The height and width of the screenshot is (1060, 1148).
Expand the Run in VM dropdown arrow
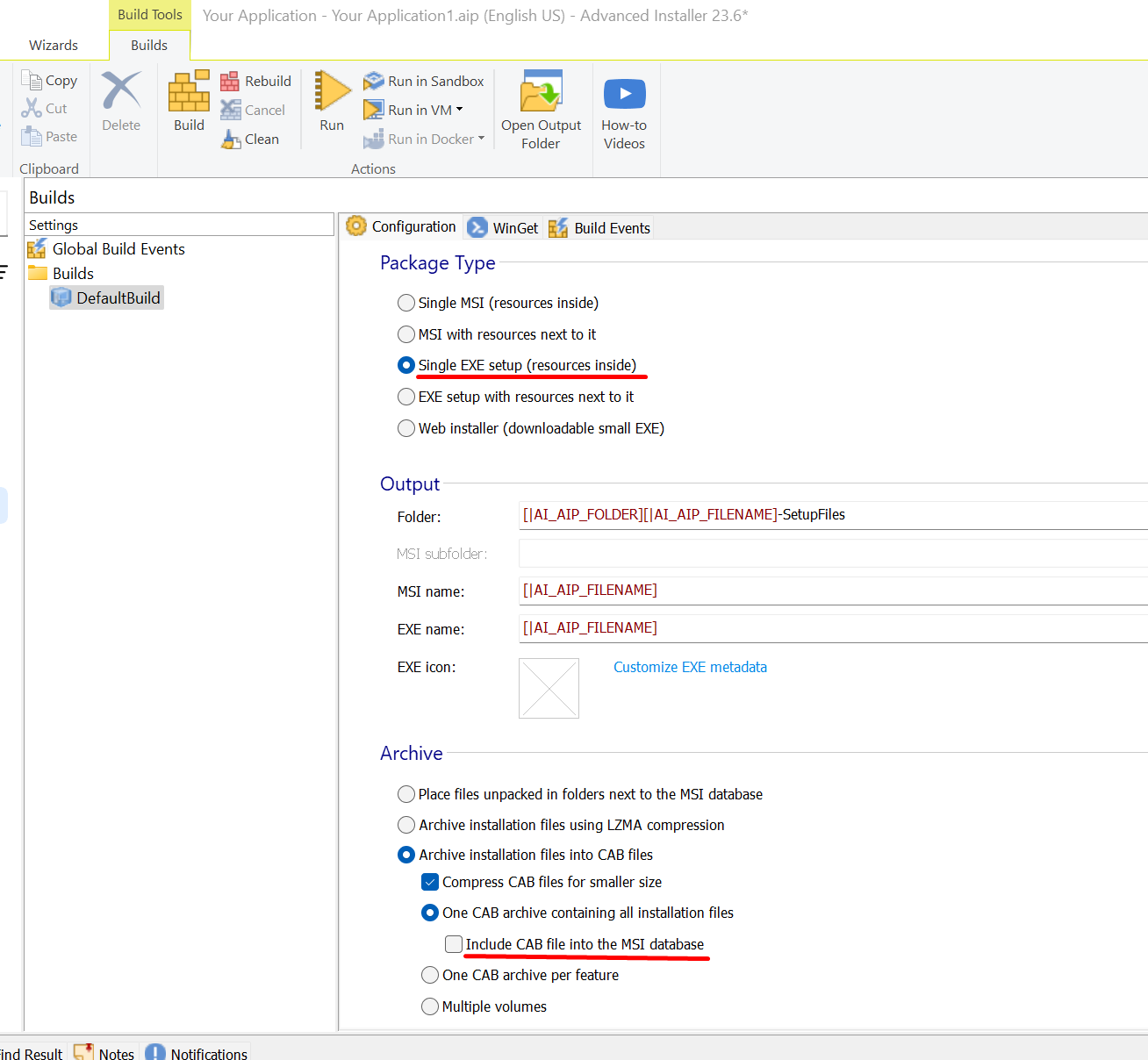tap(459, 110)
